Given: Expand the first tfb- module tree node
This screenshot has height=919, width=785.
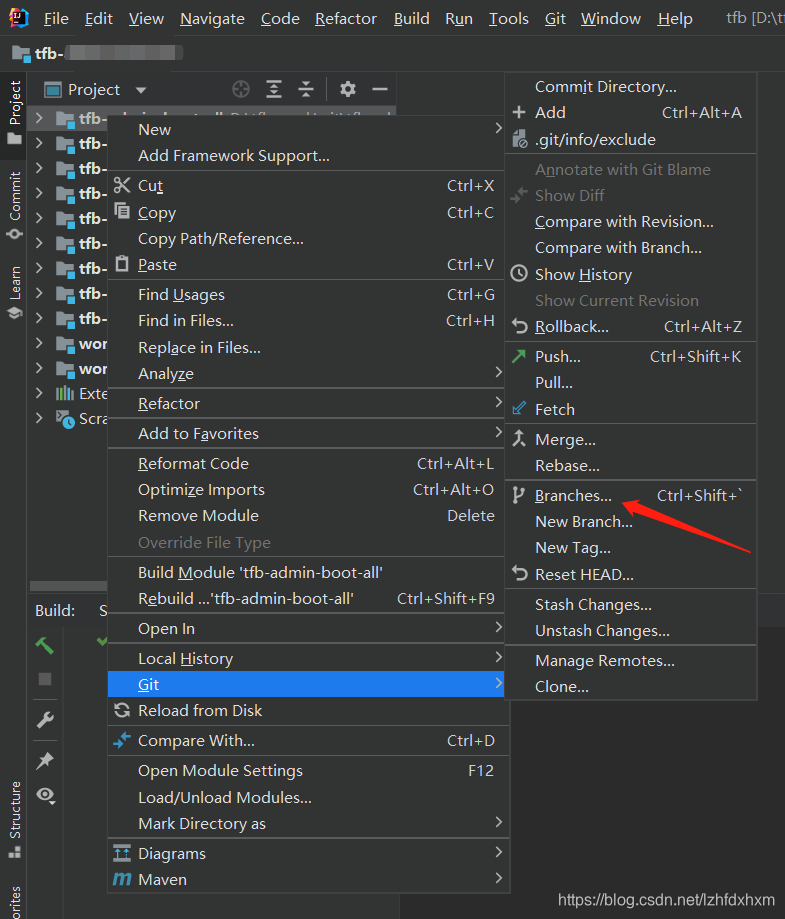Looking at the screenshot, I should click(x=39, y=118).
